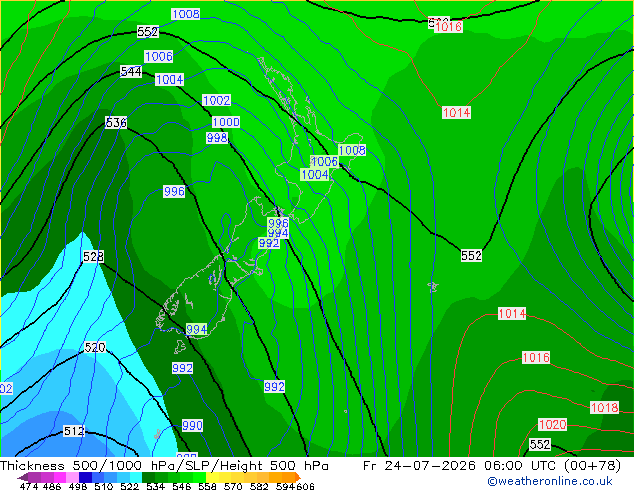Click the legend value 570
This screenshot has width=634, height=490.
click(233, 486)
